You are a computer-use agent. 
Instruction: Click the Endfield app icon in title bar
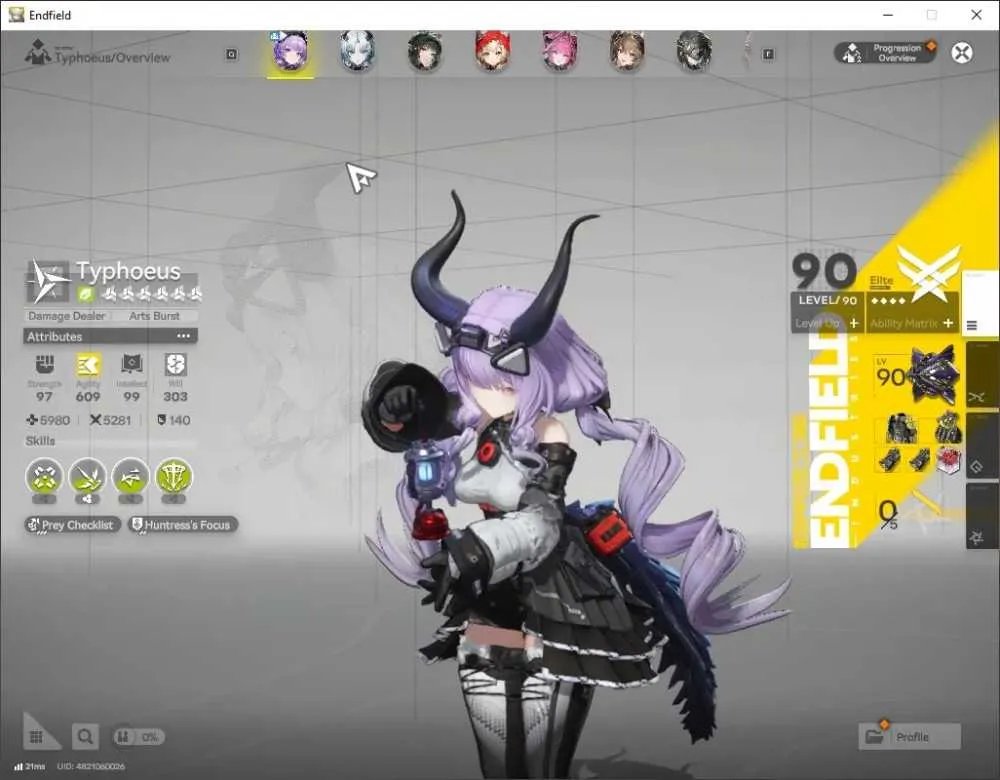(x=17, y=15)
